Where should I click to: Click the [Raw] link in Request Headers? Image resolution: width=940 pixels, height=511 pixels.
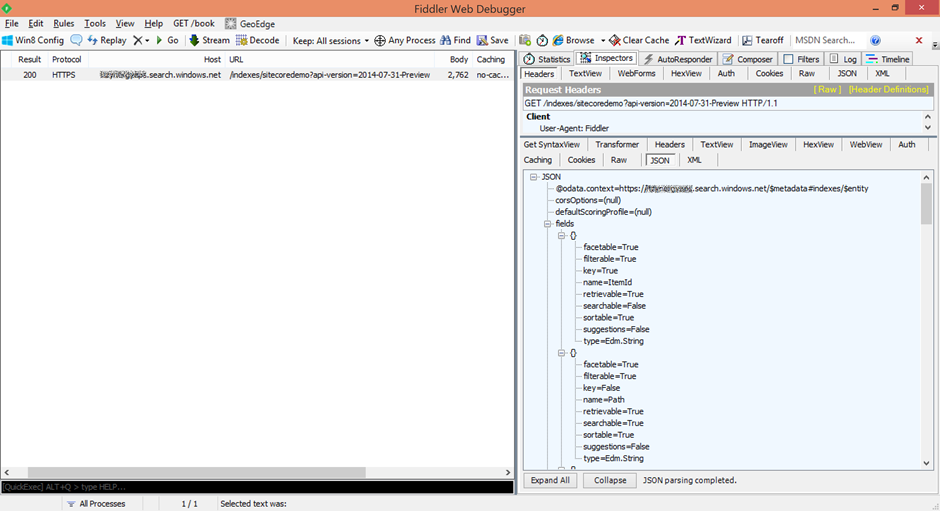coord(827,89)
